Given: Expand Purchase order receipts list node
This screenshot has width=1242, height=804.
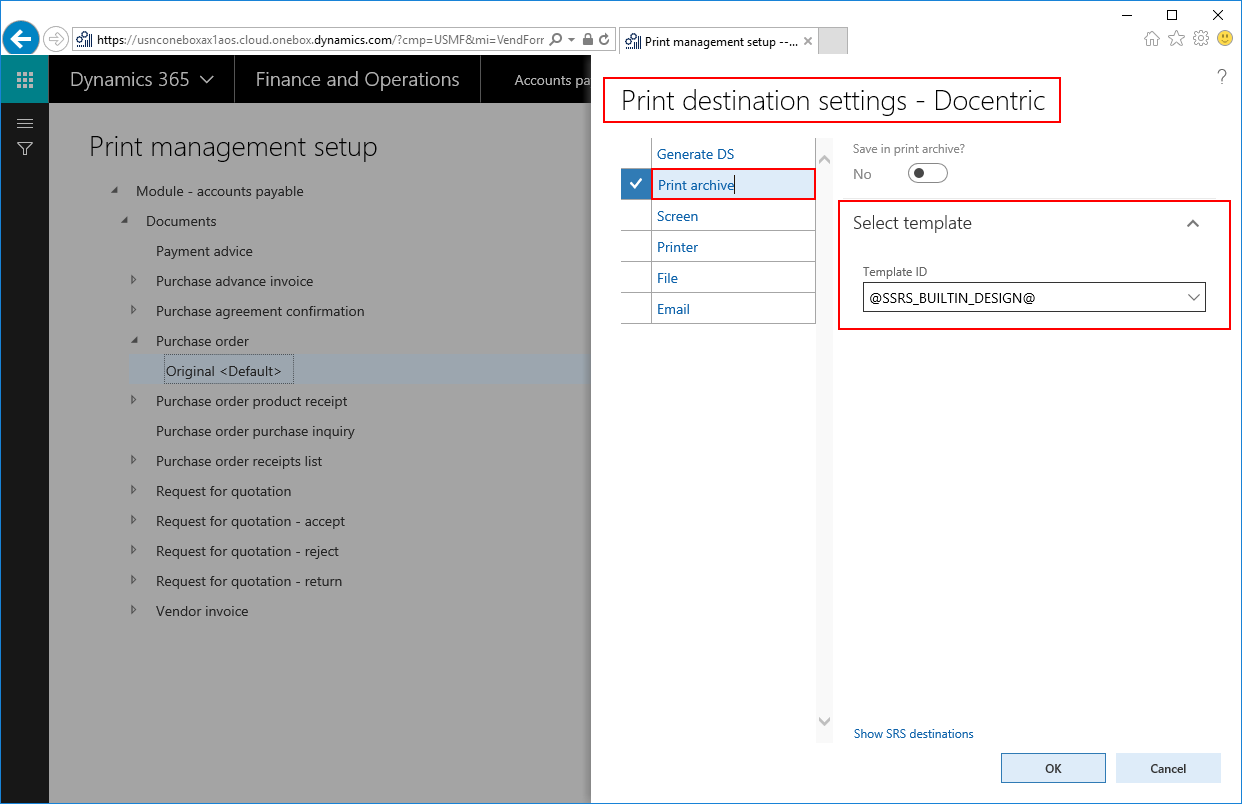Looking at the screenshot, I should pos(134,460).
